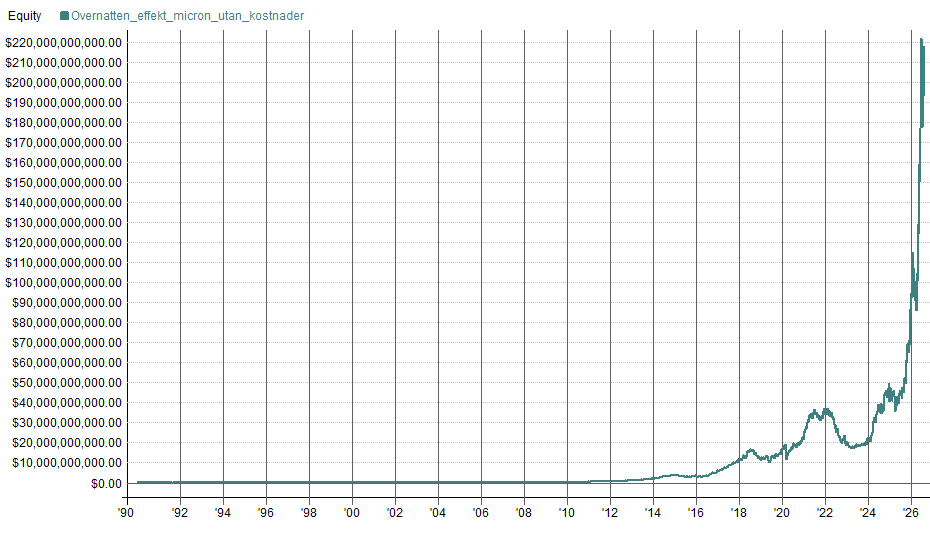Click the $120,000,000,000.00 axis label
Image resolution: width=930 pixels, height=535 pixels.
(x=63, y=243)
